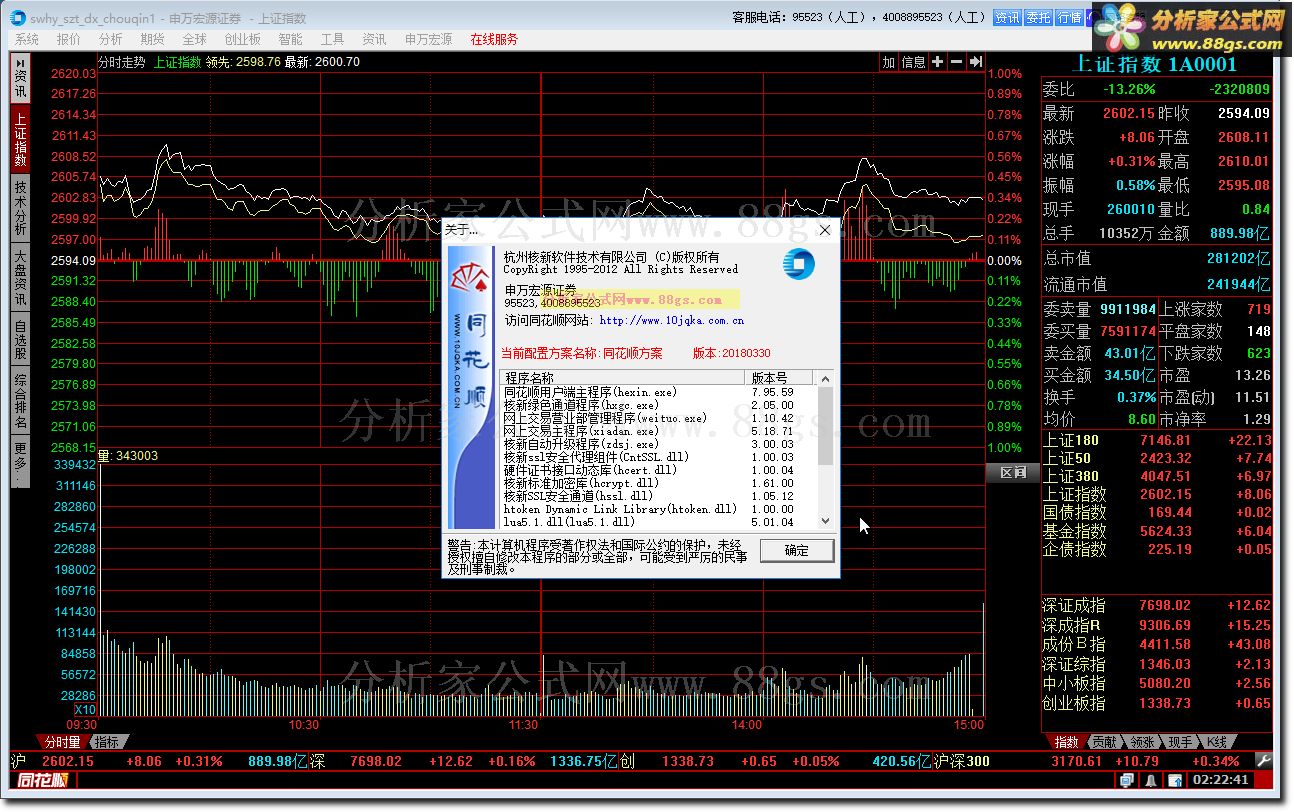The width and height of the screenshot is (1294, 812).
Task: Click the X10 volume scale label
Action: point(85,709)
